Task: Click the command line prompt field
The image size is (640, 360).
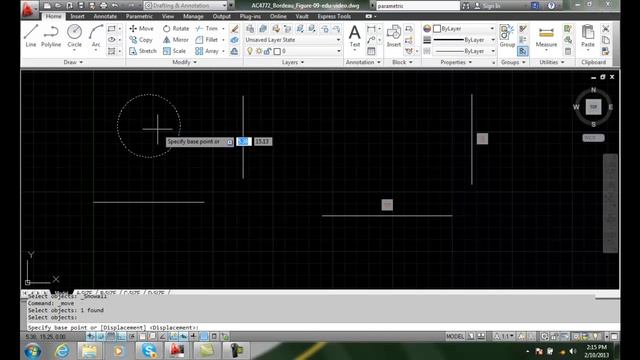Action: (323, 327)
